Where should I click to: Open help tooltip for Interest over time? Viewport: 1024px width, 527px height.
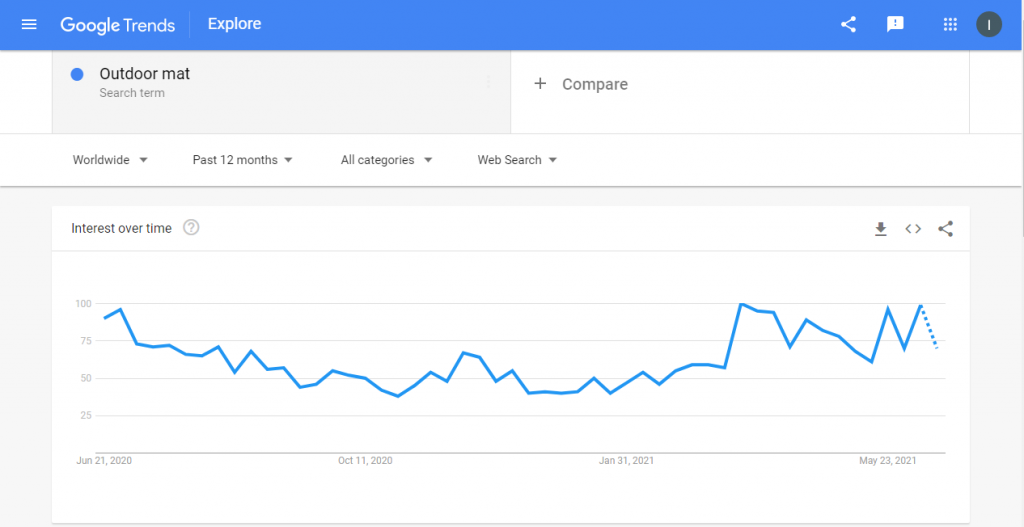(191, 228)
